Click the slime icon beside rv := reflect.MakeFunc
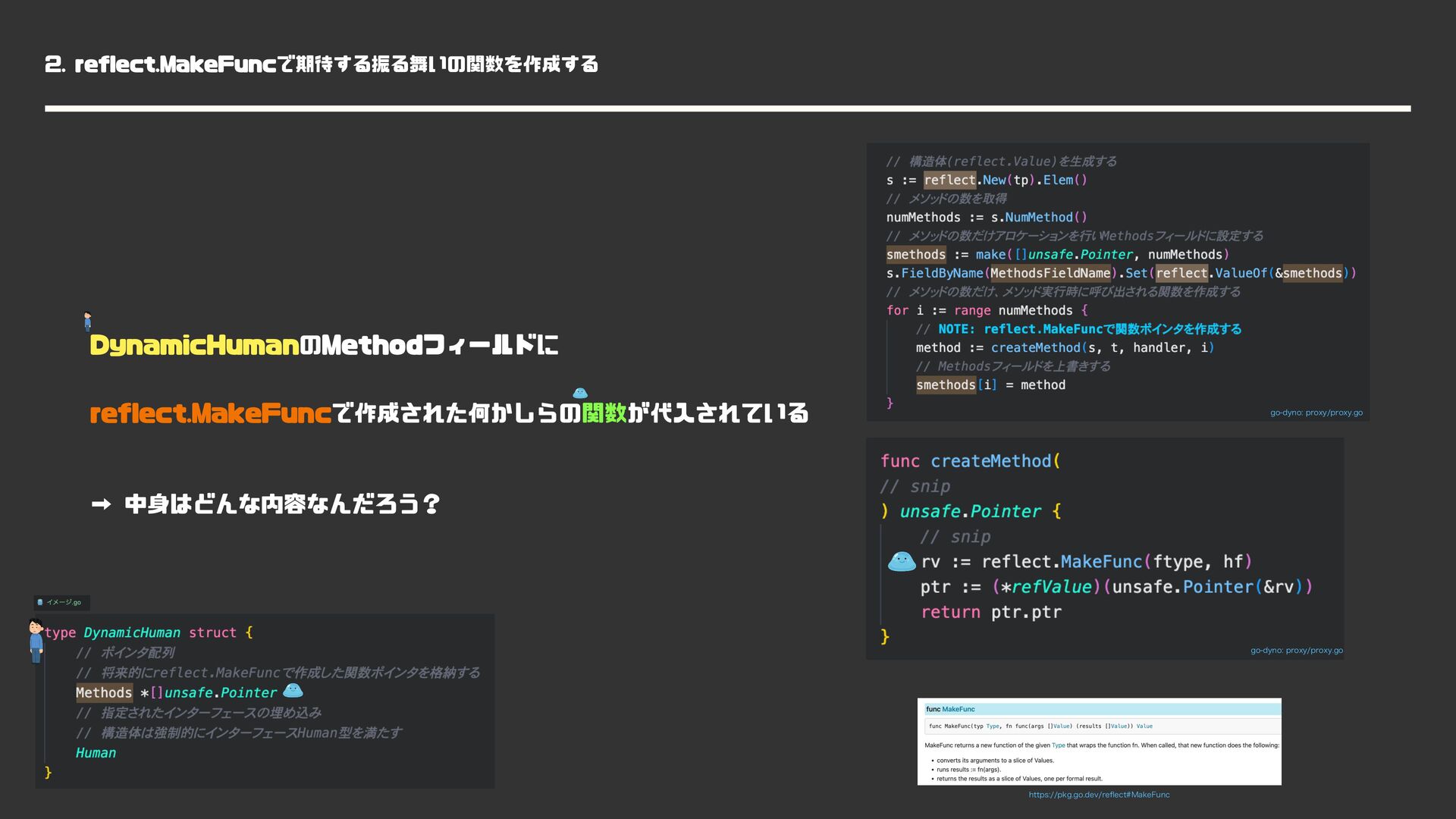Screen dimensions: 1456x819 pos(901,562)
